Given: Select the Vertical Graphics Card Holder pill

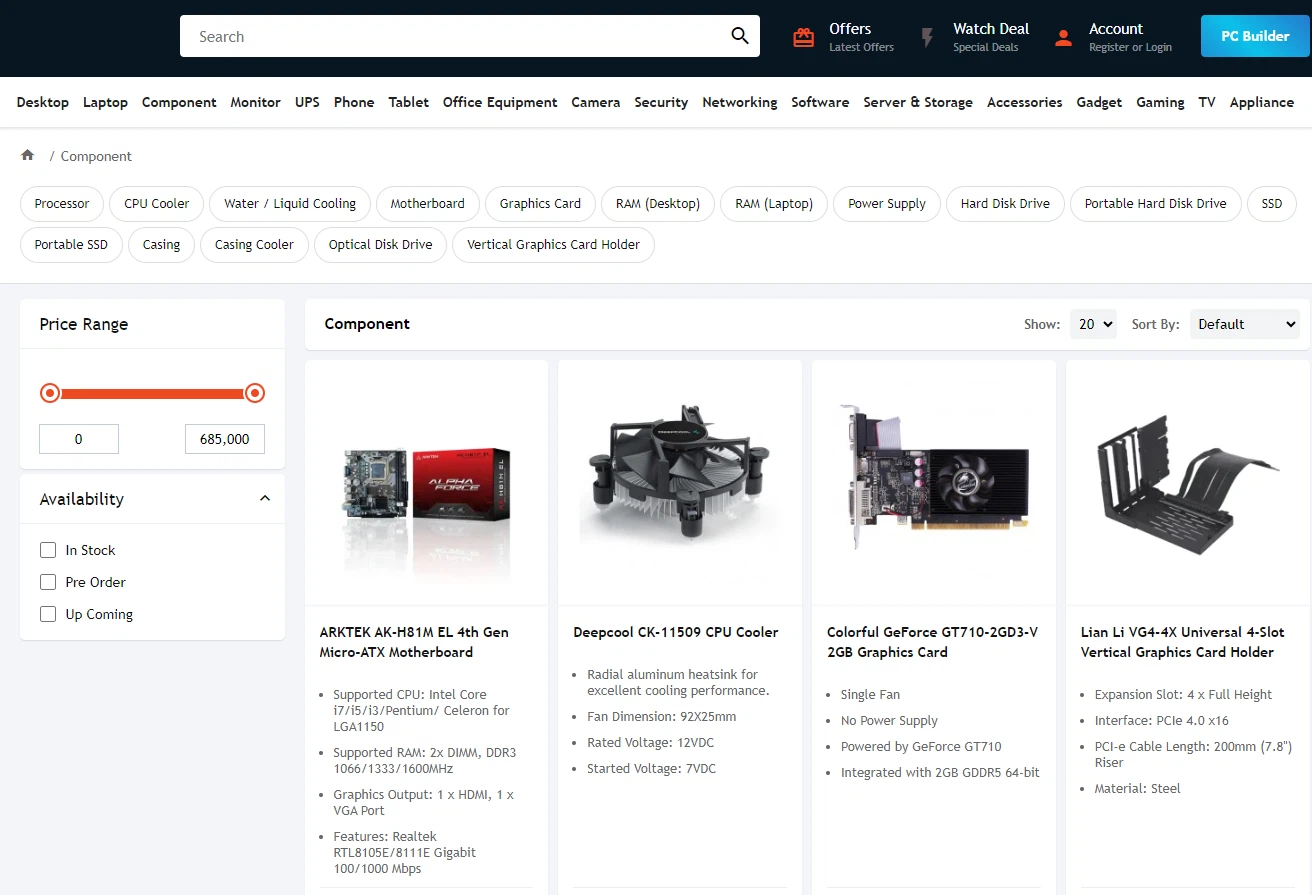Looking at the screenshot, I should pyautogui.click(x=553, y=244).
